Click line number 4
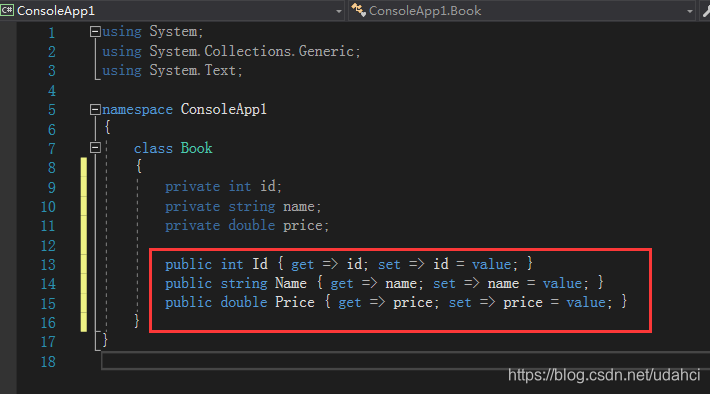Image resolution: width=710 pixels, height=394 pixels. [x=52, y=91]
